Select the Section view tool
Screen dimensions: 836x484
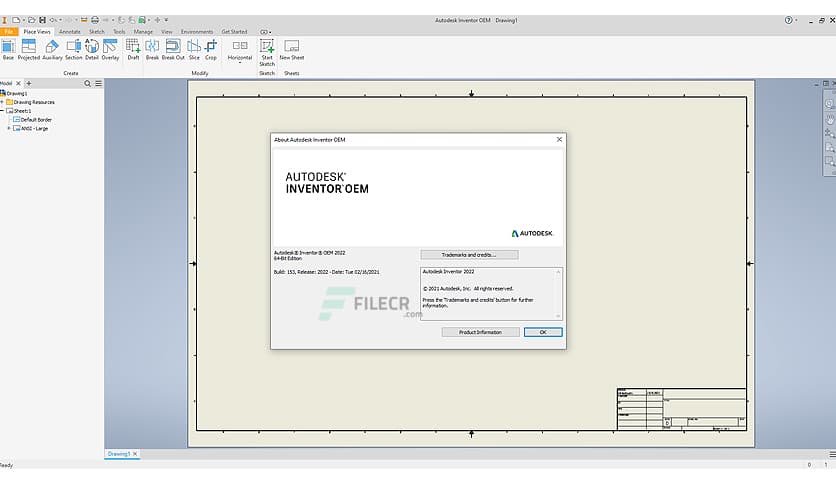[x=74, y=49]
